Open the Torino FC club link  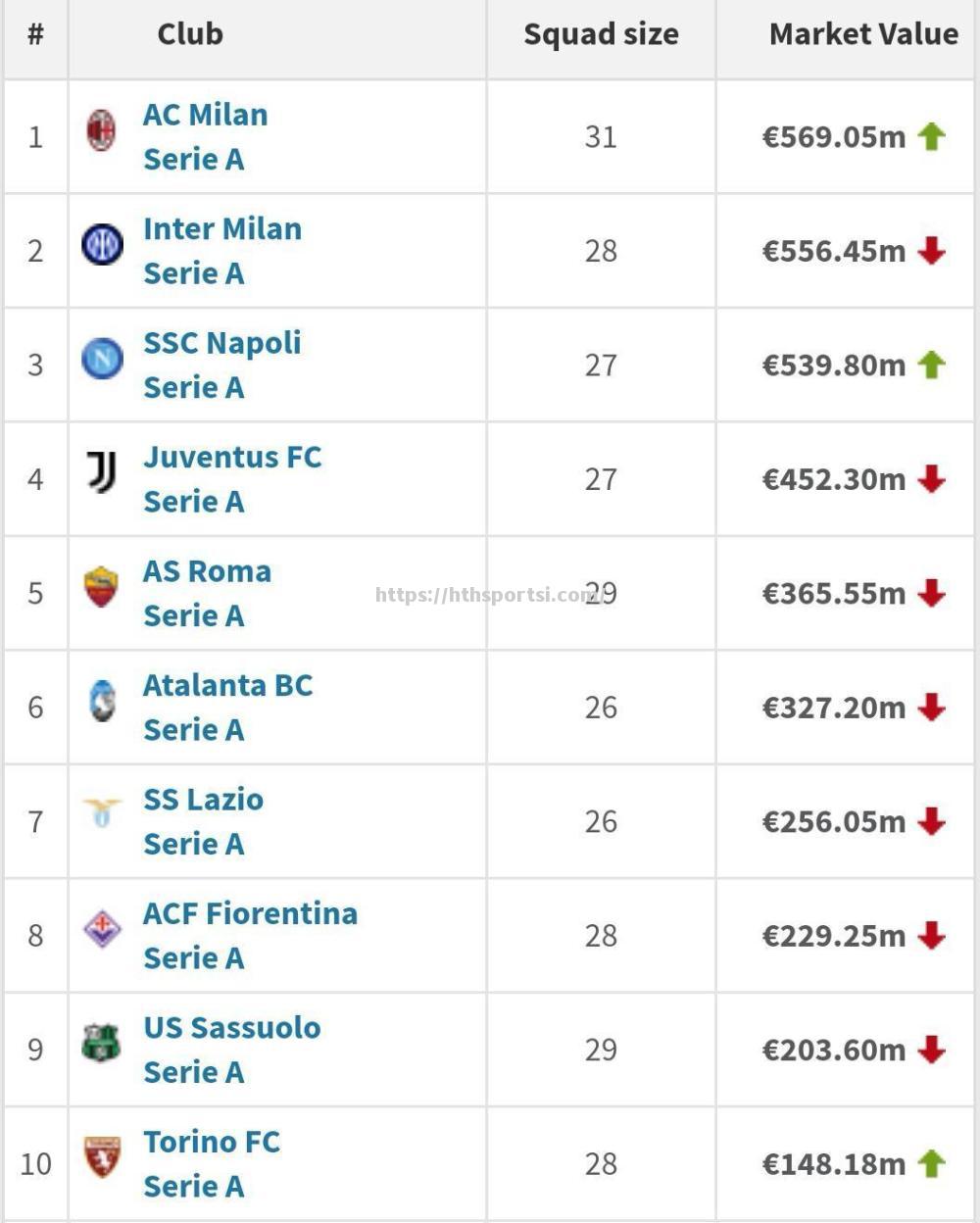click(212, 1142)
